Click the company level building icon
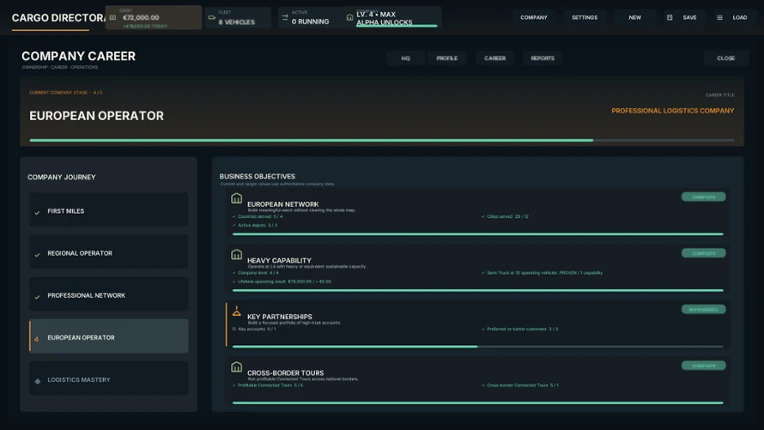The height and width of the screenshot is (430, 764). [x=349, y=18]
